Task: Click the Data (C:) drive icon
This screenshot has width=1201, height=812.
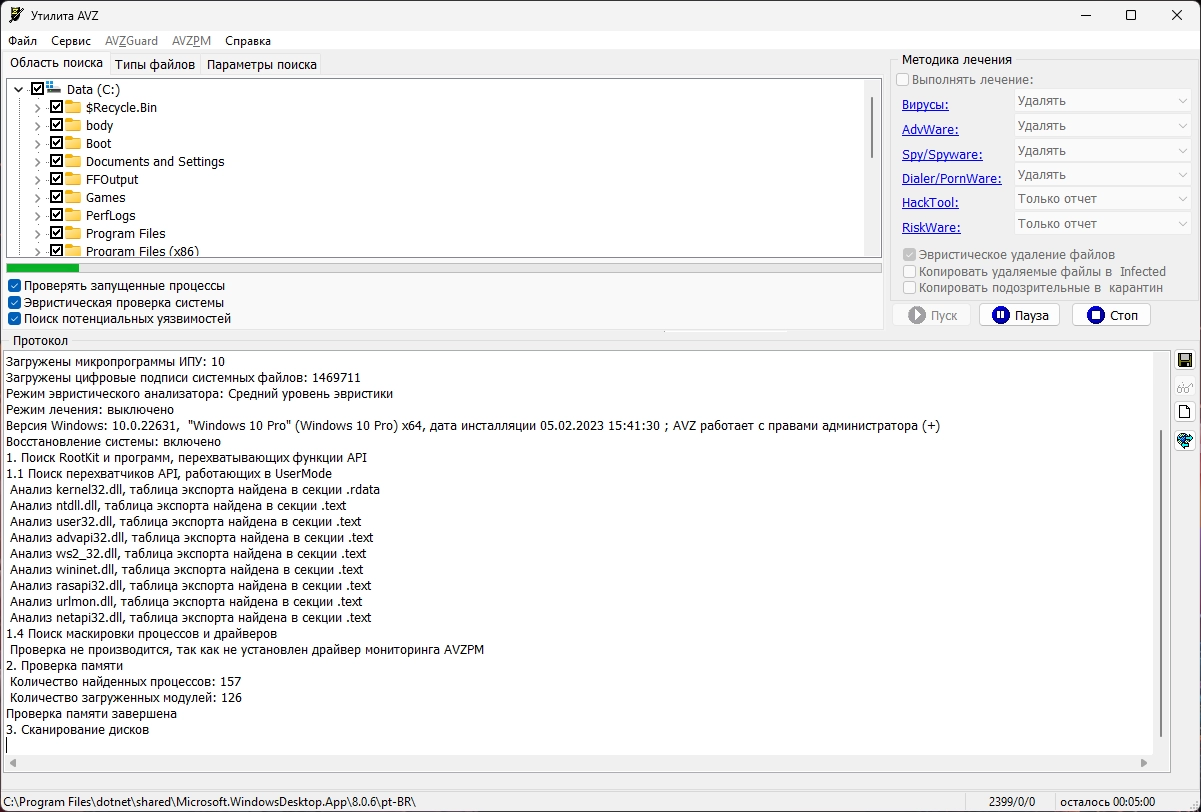Action: [54, 89]
